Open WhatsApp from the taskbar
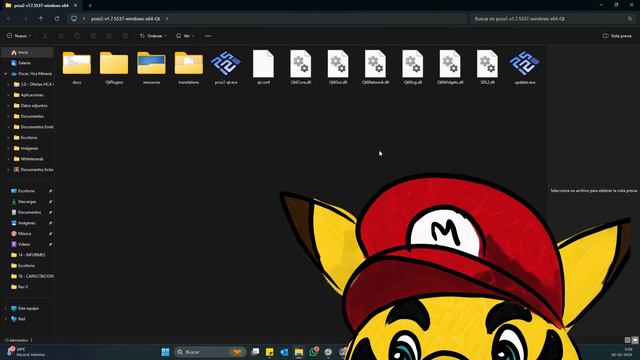Screen dimensions: 640x360 click(314, 352)
